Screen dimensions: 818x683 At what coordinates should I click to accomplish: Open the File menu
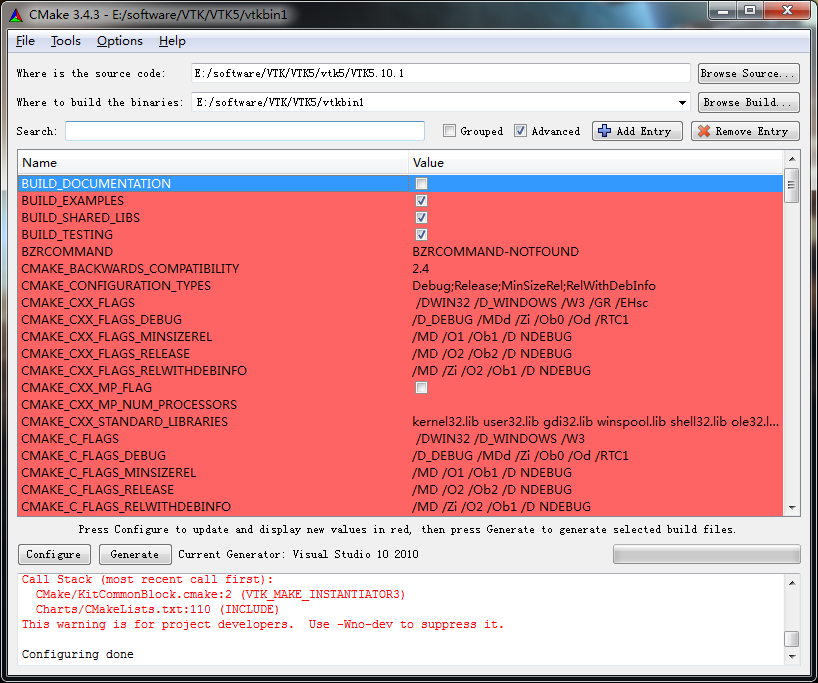(x=25, y=41)
